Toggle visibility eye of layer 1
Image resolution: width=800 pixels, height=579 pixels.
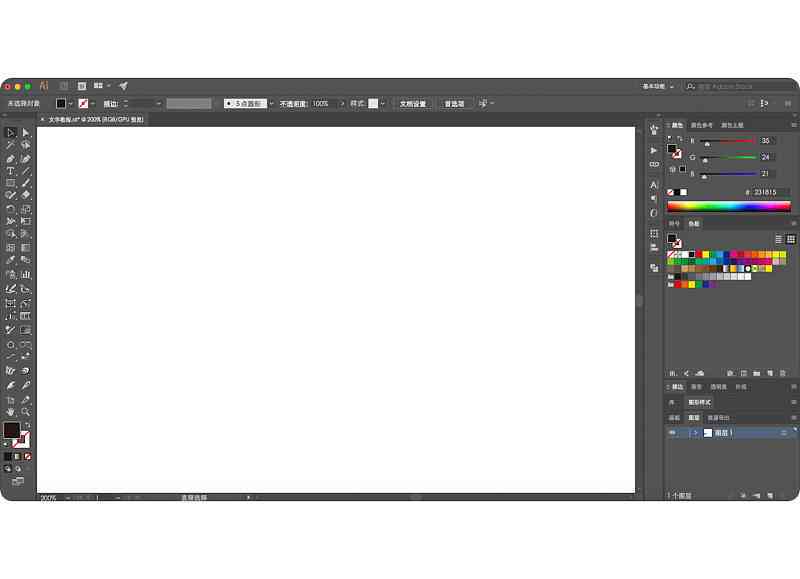pos(672,433)
